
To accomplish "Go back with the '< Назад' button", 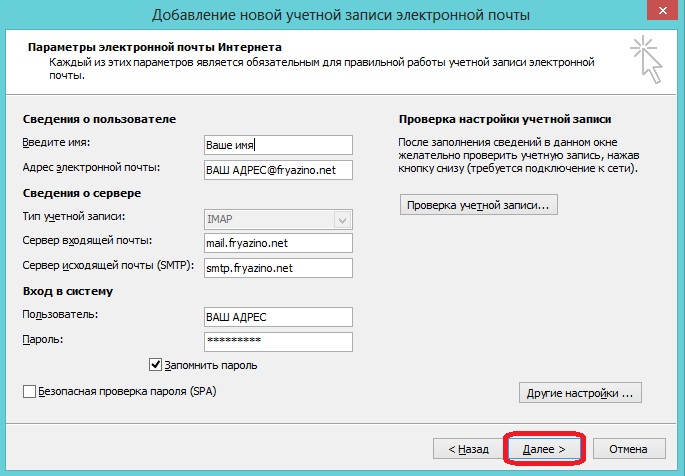I will (x=468, y=449).
